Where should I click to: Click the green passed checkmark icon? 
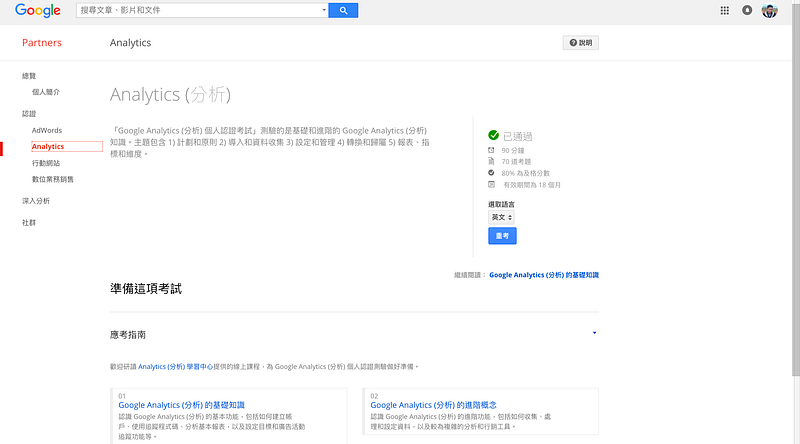[x=493, y=135]
